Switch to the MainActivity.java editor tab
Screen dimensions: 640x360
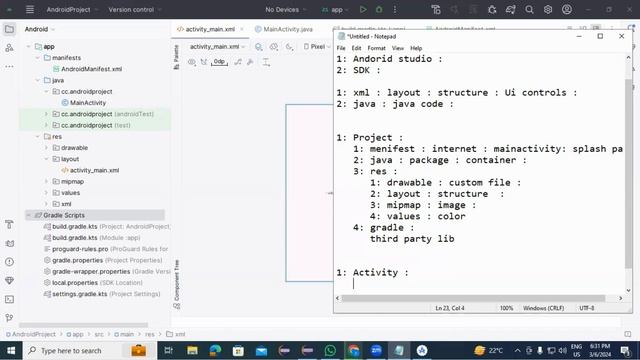pyautogui.click(x=284, y=29)
